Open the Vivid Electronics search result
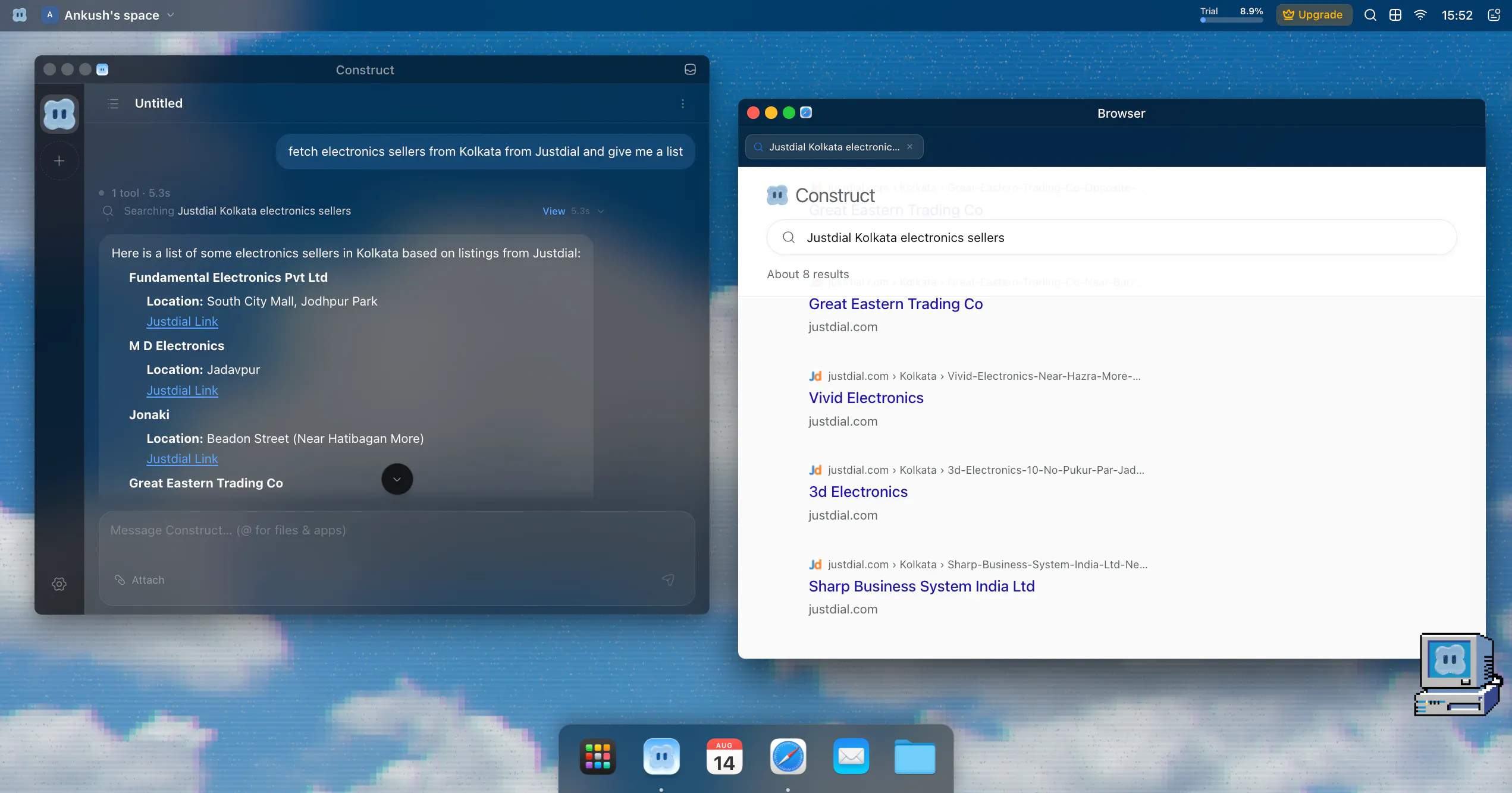Screen dimensions: 1512x793 (x=866, y=398)
